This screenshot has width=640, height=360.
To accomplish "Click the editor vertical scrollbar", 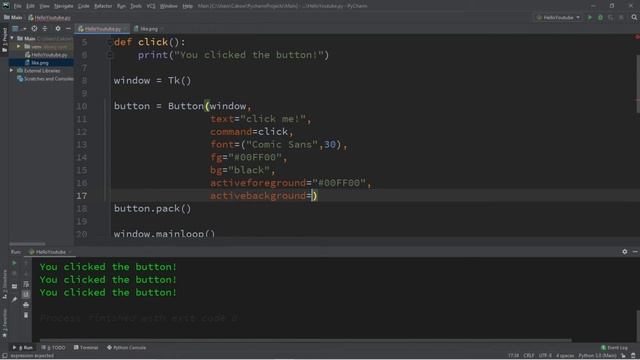I will pyautogui.click(x=638, y=84).
